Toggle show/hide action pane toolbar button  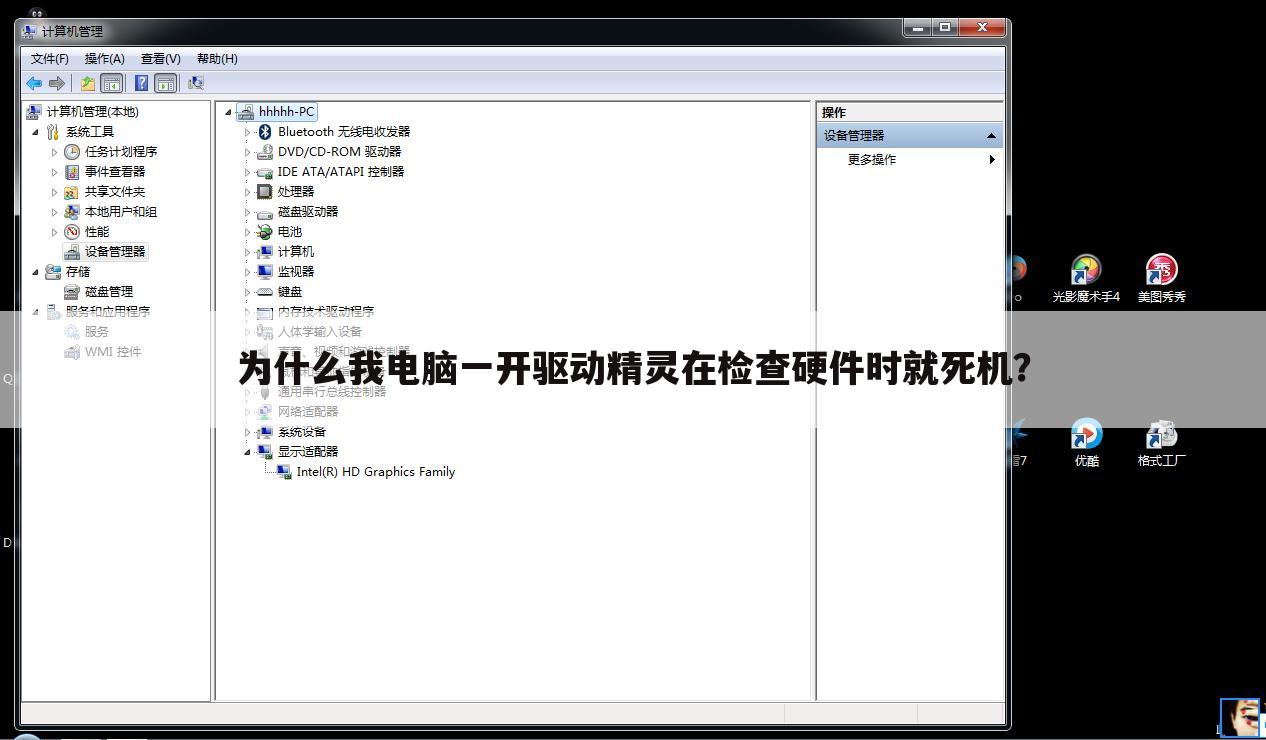point(166,84)
